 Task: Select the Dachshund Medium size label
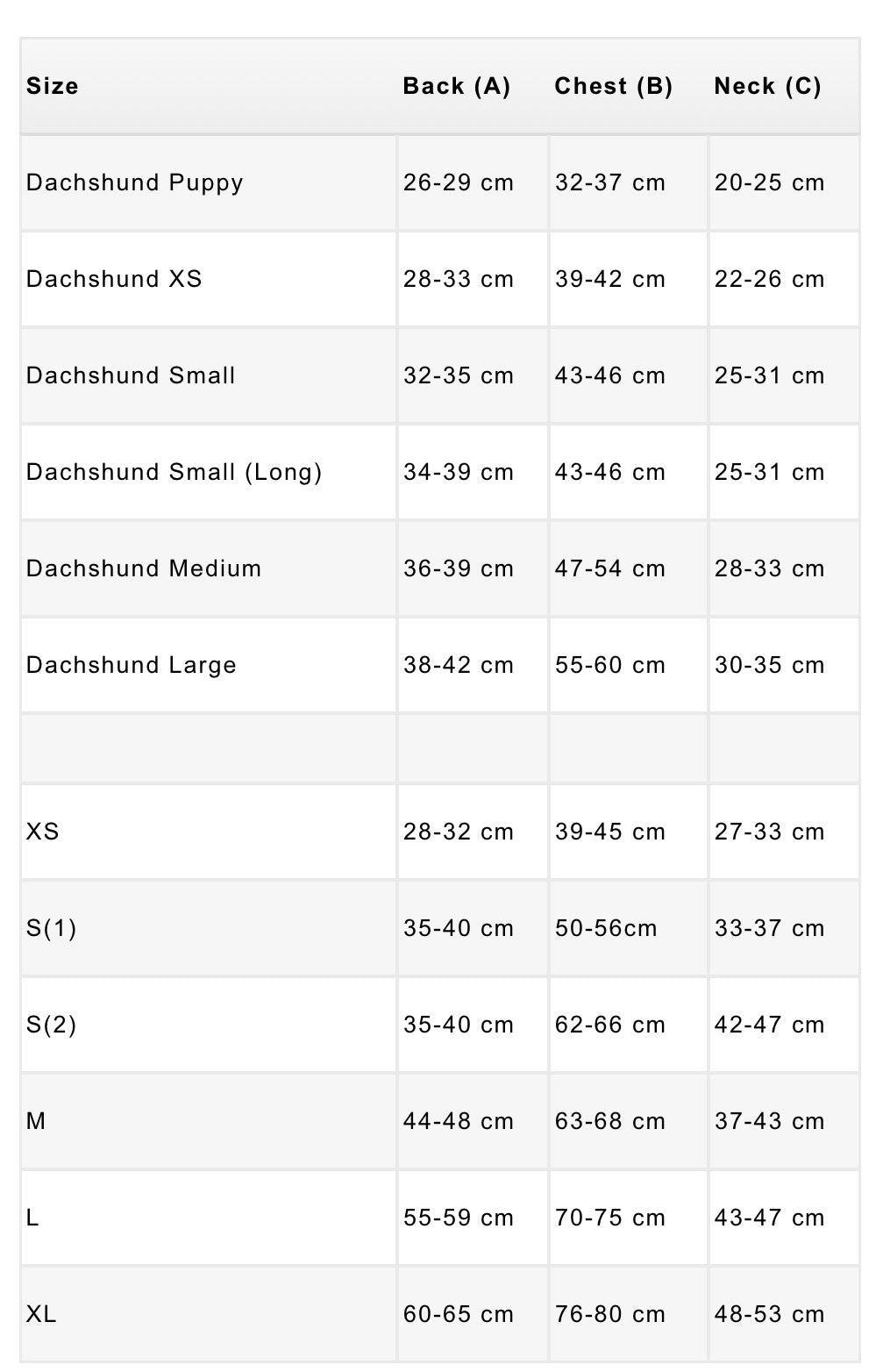144,568
